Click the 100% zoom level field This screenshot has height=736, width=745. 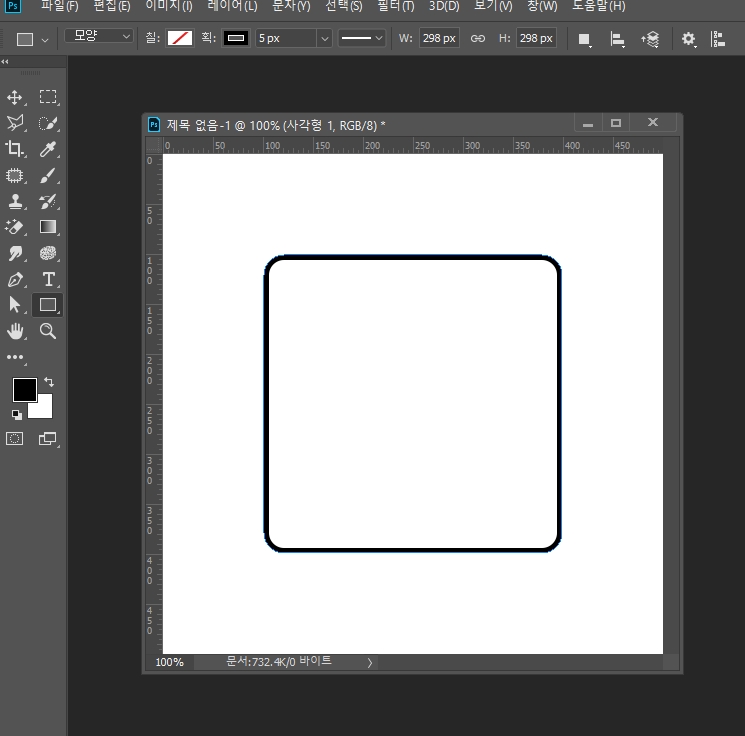(x=170, y=662)
